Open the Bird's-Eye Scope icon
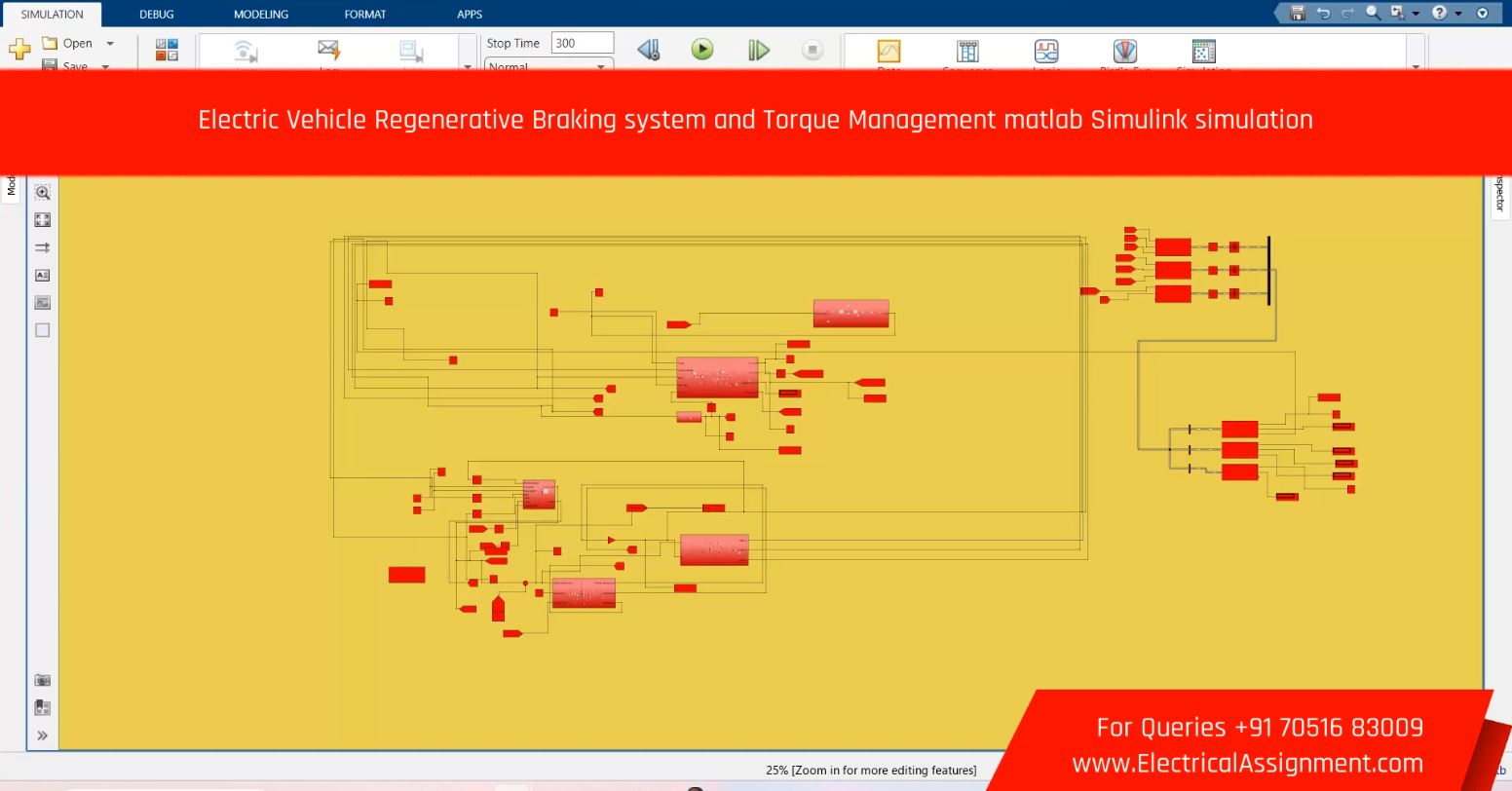This screenshot has height=791, width=1512. click(x=1124, y=51)
